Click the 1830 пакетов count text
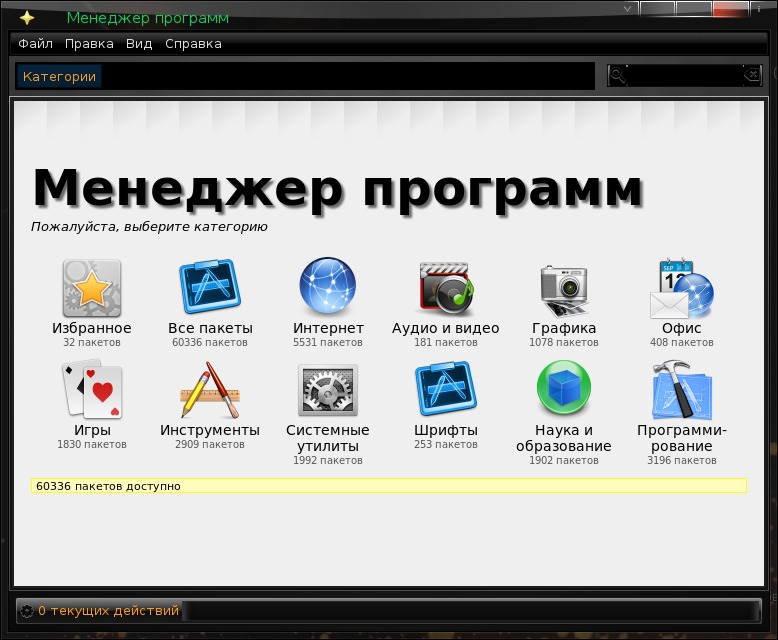Viewport: 778px width, 640px height. click(x=92, y=445)
